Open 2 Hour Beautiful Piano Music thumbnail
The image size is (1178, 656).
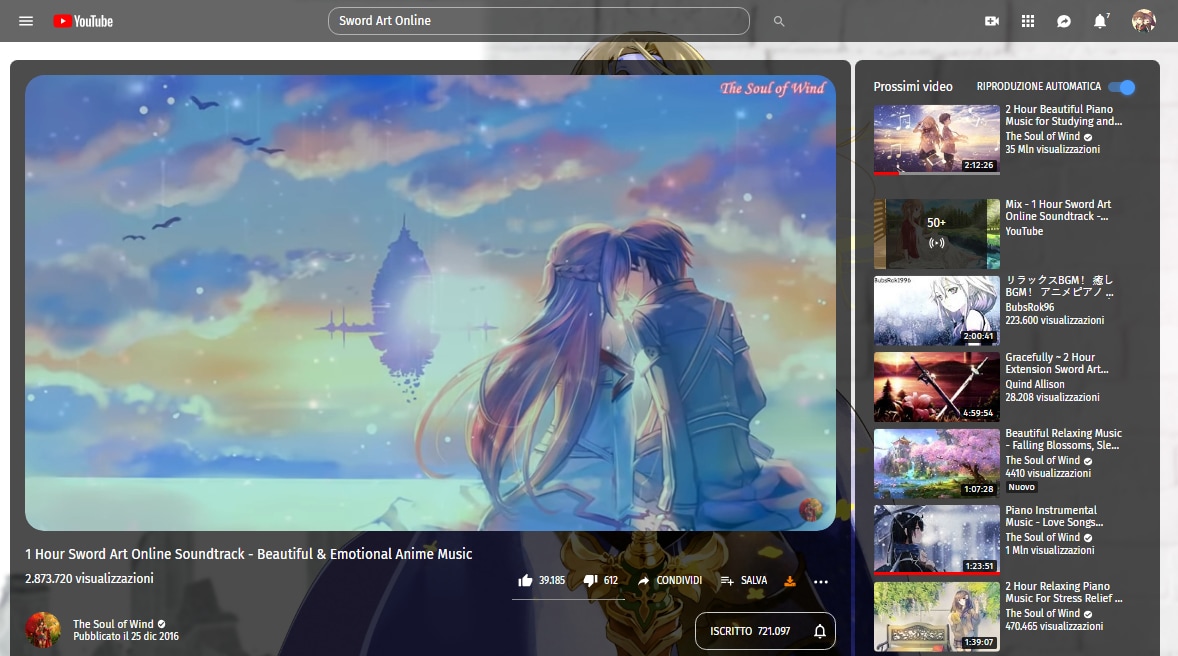936,140
